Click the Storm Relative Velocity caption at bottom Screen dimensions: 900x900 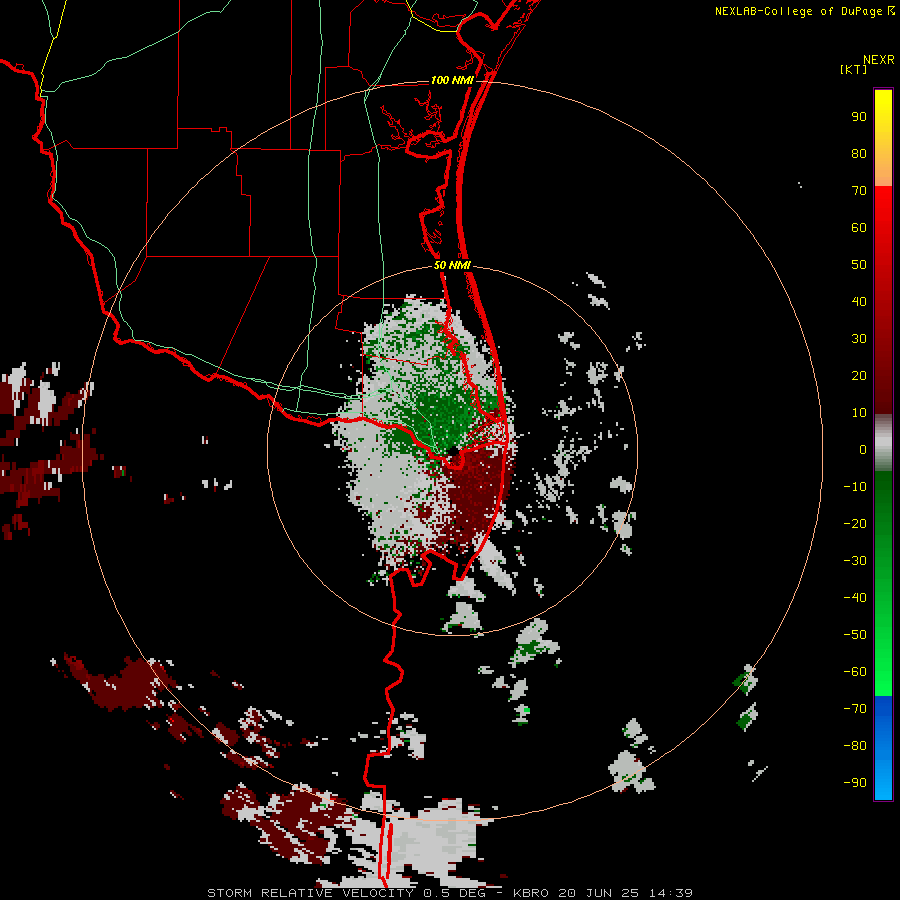tap(449, 893)
